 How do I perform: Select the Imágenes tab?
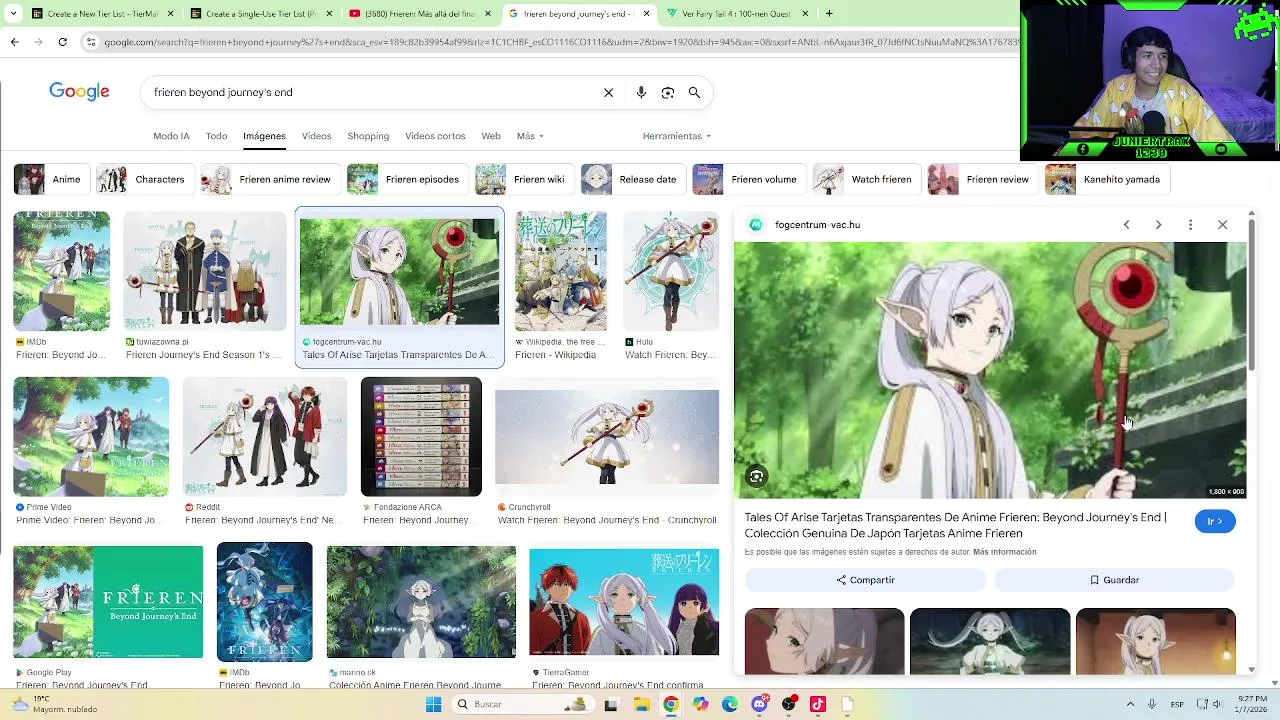tap(264, 136)
